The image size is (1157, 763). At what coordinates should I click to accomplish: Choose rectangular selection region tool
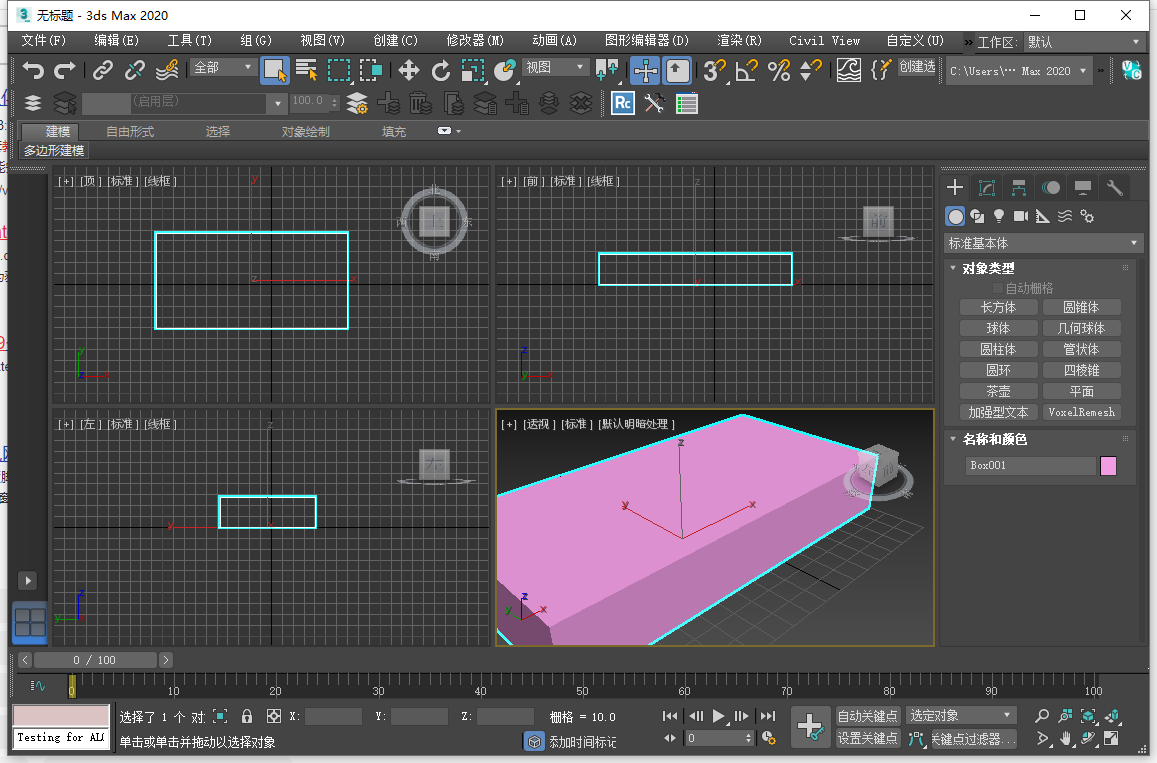pyautogui.click(x=339, y=70)
